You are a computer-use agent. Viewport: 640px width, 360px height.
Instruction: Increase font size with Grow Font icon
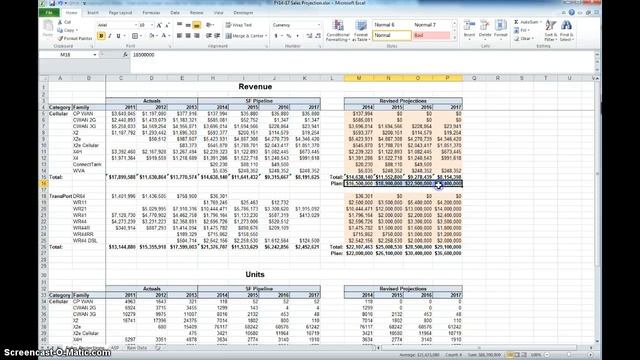point(159,25)
